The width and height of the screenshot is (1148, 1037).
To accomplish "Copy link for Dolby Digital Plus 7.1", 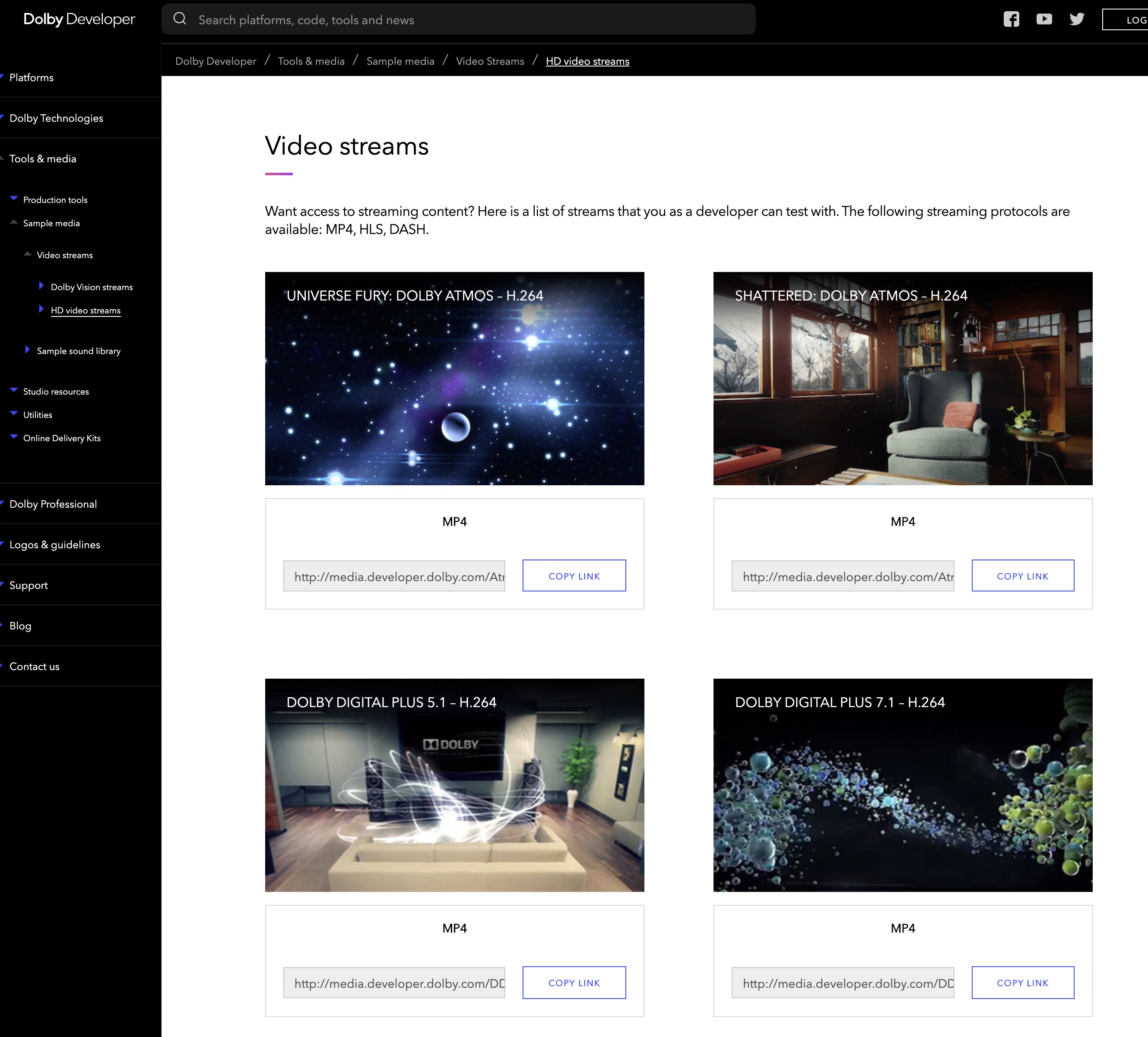I will click(1022, 983).
